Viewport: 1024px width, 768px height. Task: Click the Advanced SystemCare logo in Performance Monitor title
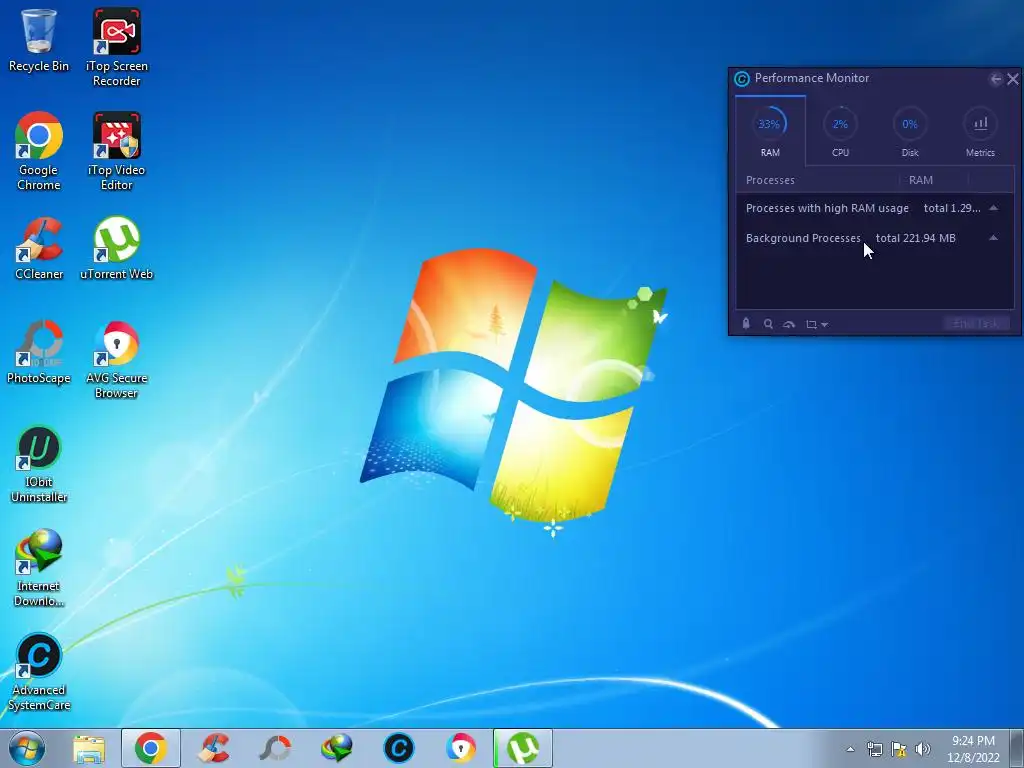pos(742,79)
